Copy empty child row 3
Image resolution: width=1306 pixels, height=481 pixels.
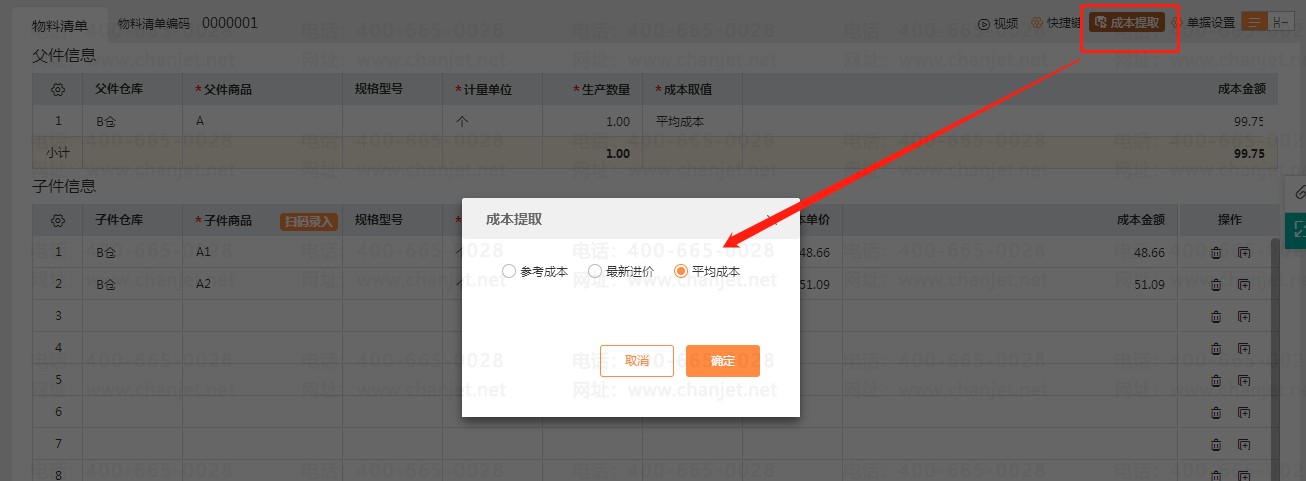point(1244,317)
